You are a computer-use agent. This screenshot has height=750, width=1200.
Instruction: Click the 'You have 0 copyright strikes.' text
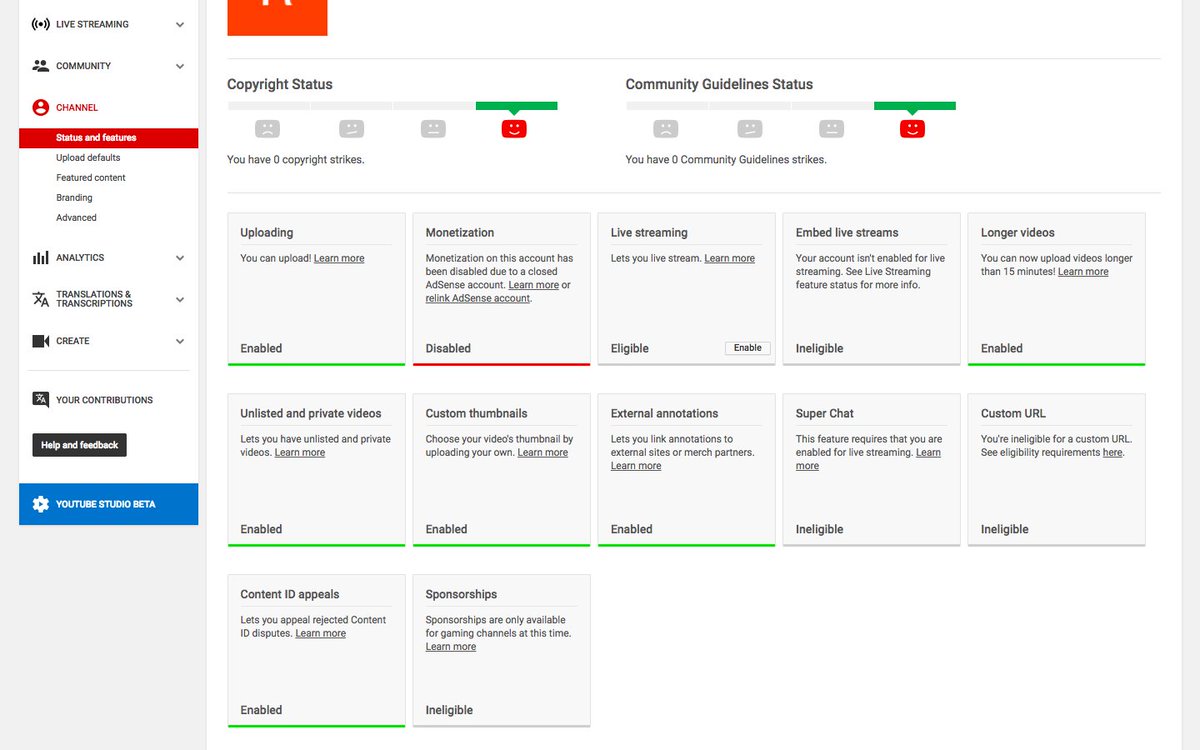click(296, 160)
